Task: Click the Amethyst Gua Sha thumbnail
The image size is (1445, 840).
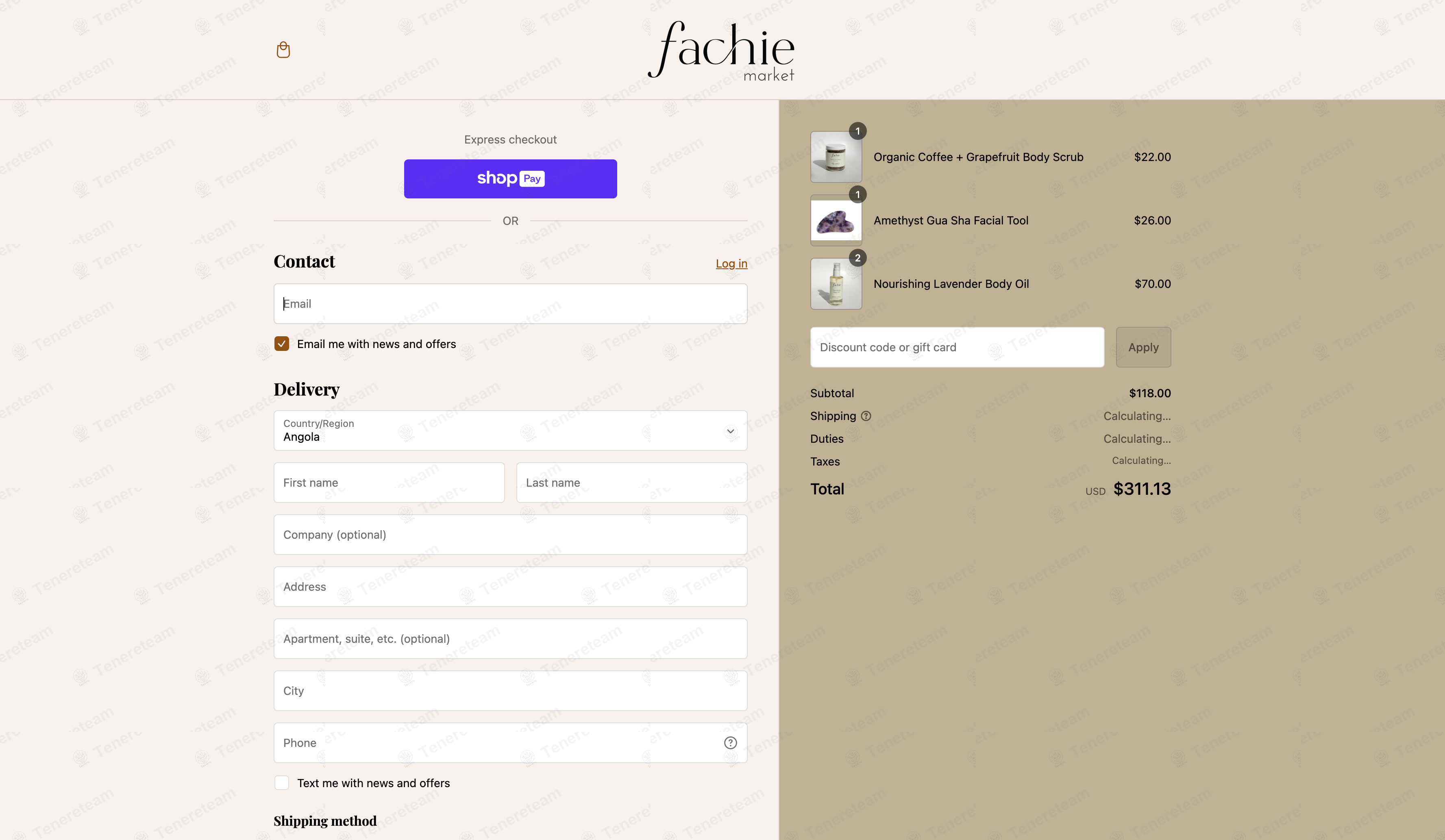Action: [x=836, y=221]
